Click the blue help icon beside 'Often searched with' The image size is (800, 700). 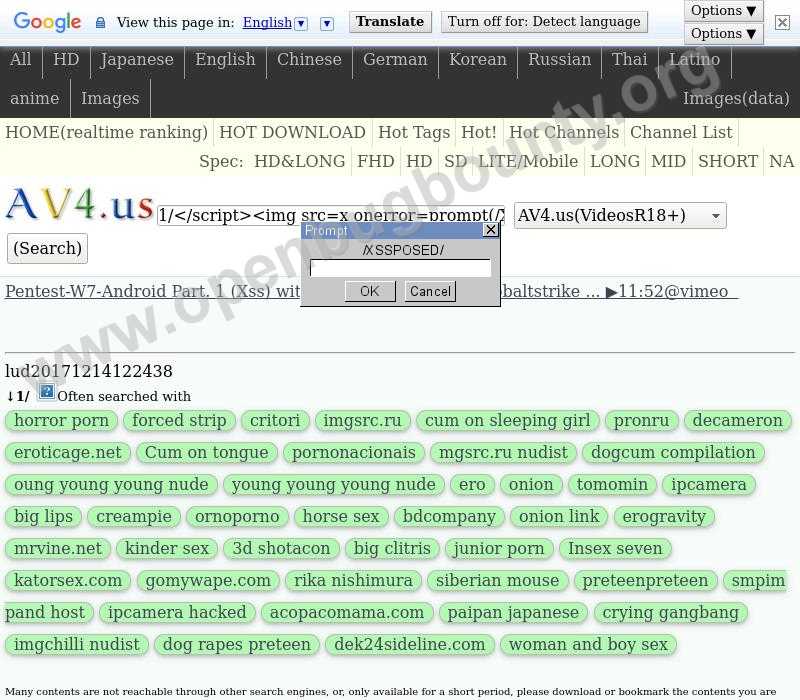[46, 392]
